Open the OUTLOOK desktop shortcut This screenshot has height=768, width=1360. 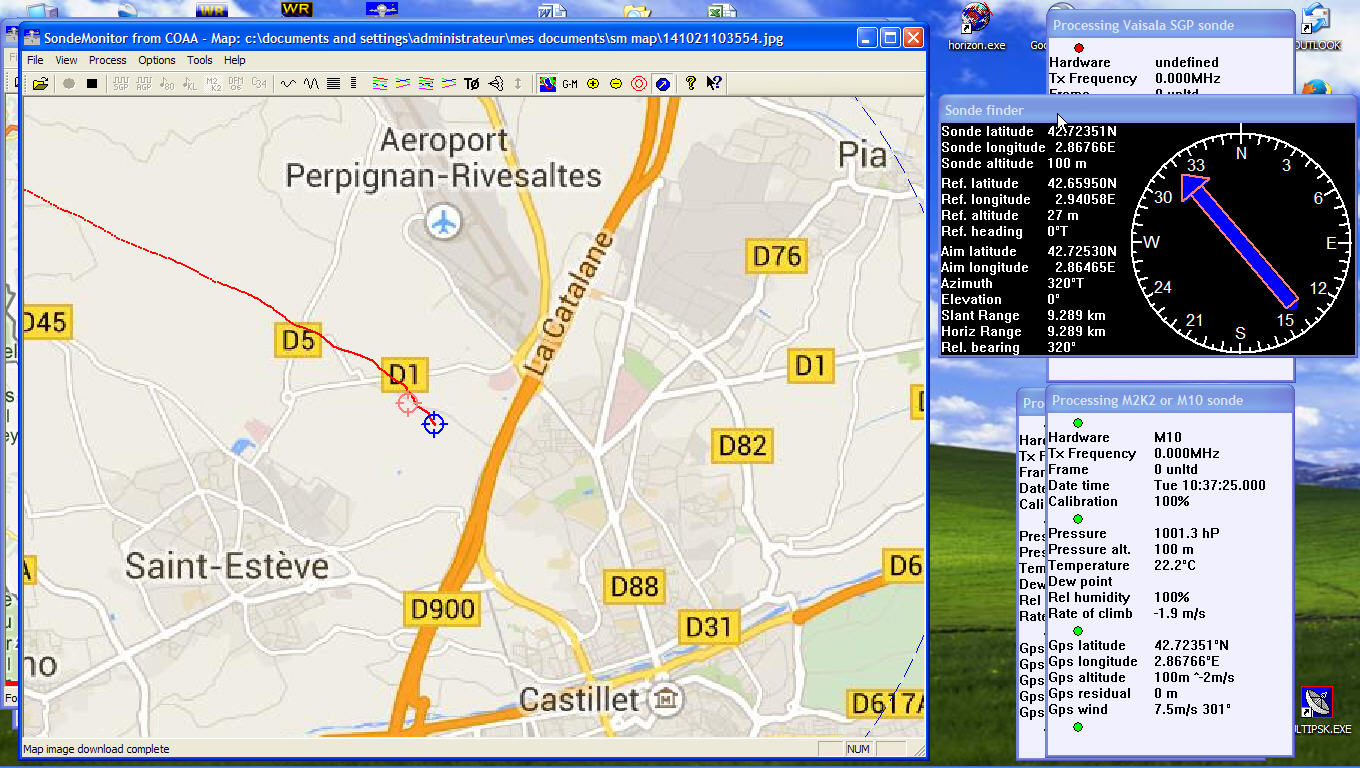pos(1317,27)
